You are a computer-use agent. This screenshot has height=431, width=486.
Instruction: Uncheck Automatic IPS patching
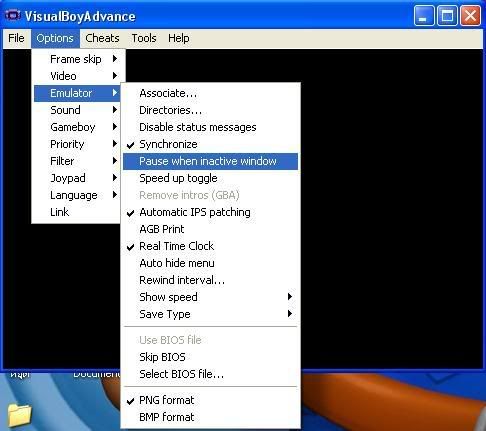click(x=210, y=212)
